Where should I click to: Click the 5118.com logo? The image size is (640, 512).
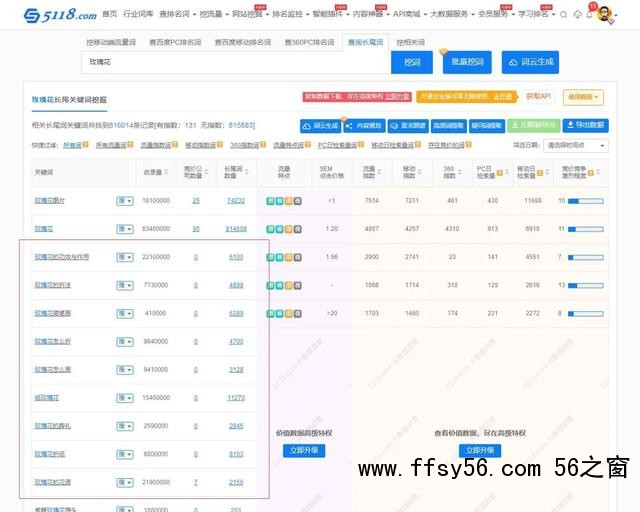60,15
